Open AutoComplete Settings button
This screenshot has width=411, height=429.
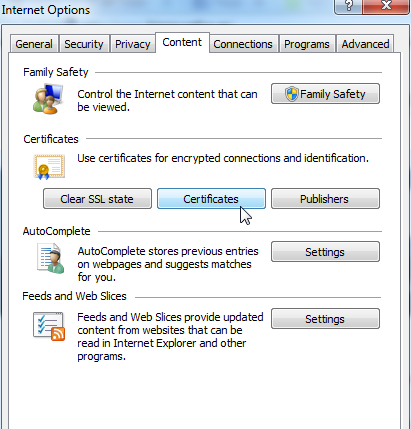325,252
